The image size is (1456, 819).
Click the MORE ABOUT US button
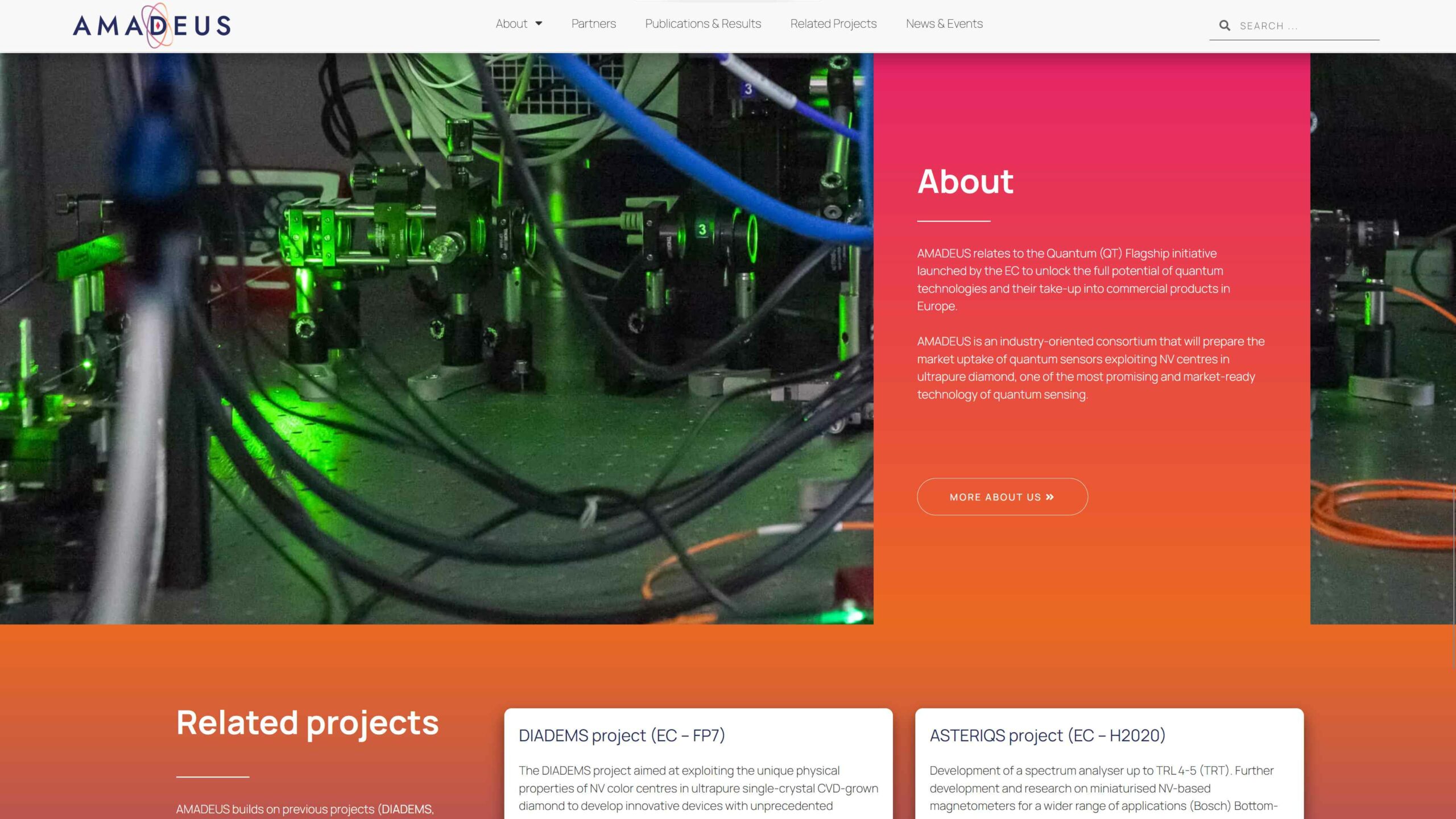(x=1002, y=497)
